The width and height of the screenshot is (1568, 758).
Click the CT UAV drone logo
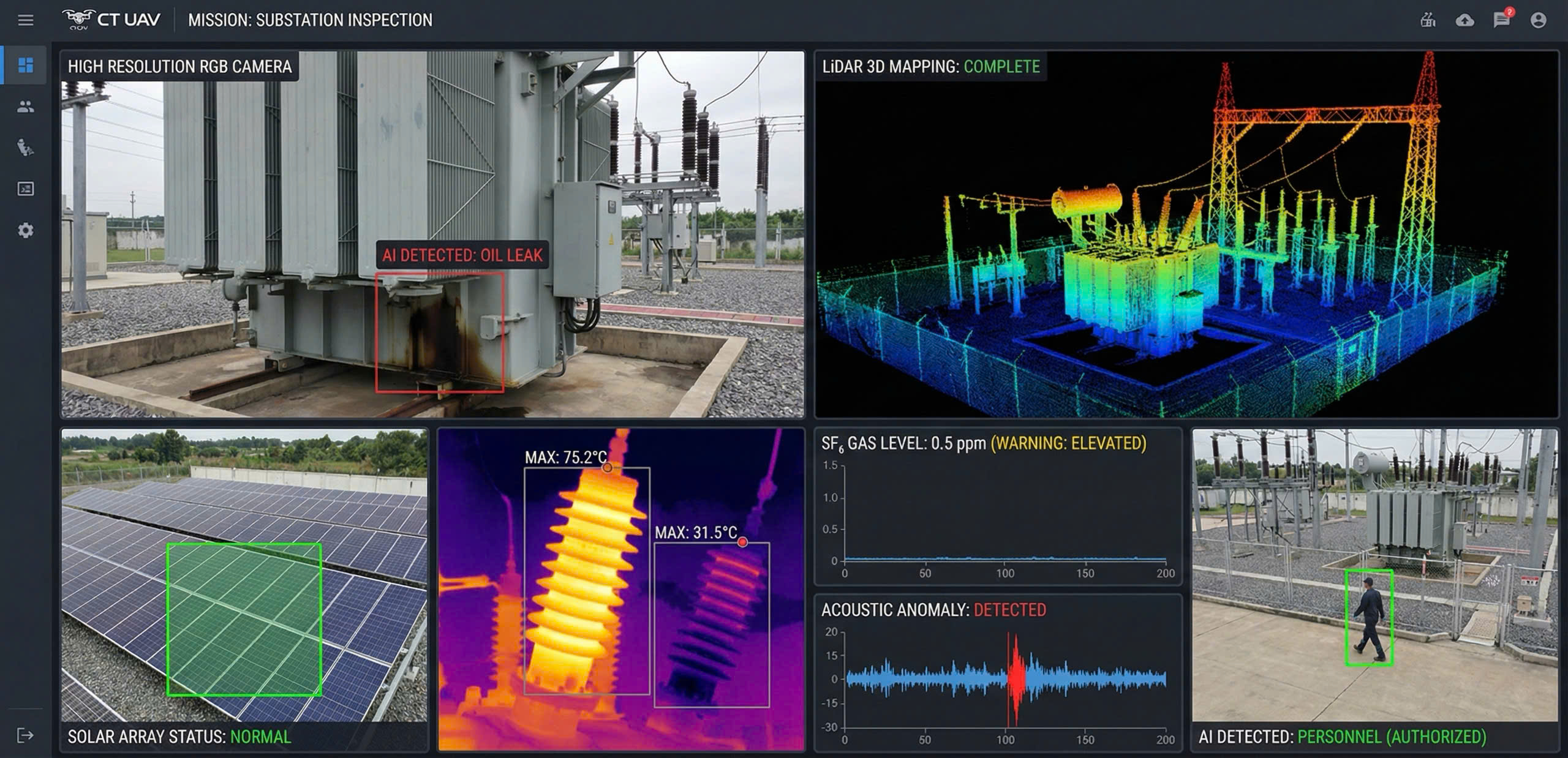click(x=111, y=20)
